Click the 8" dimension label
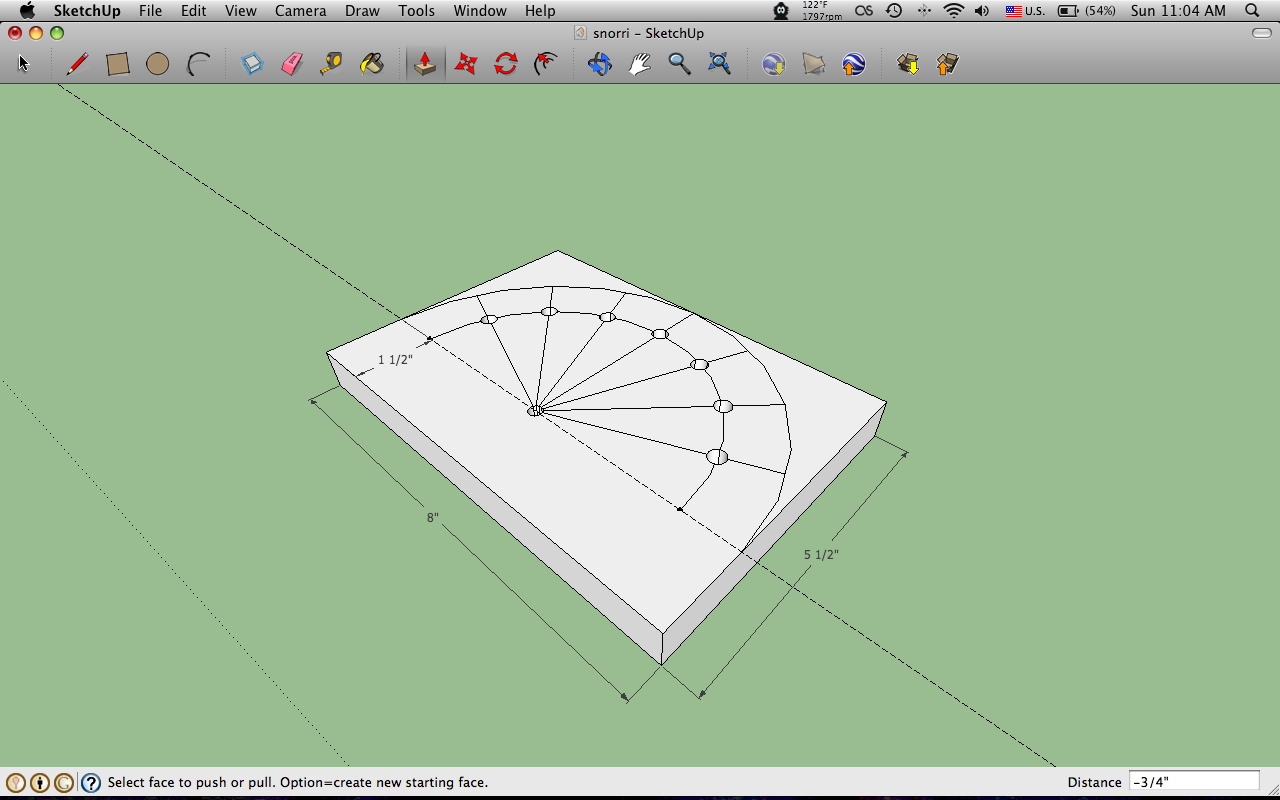 click(433, 517)
